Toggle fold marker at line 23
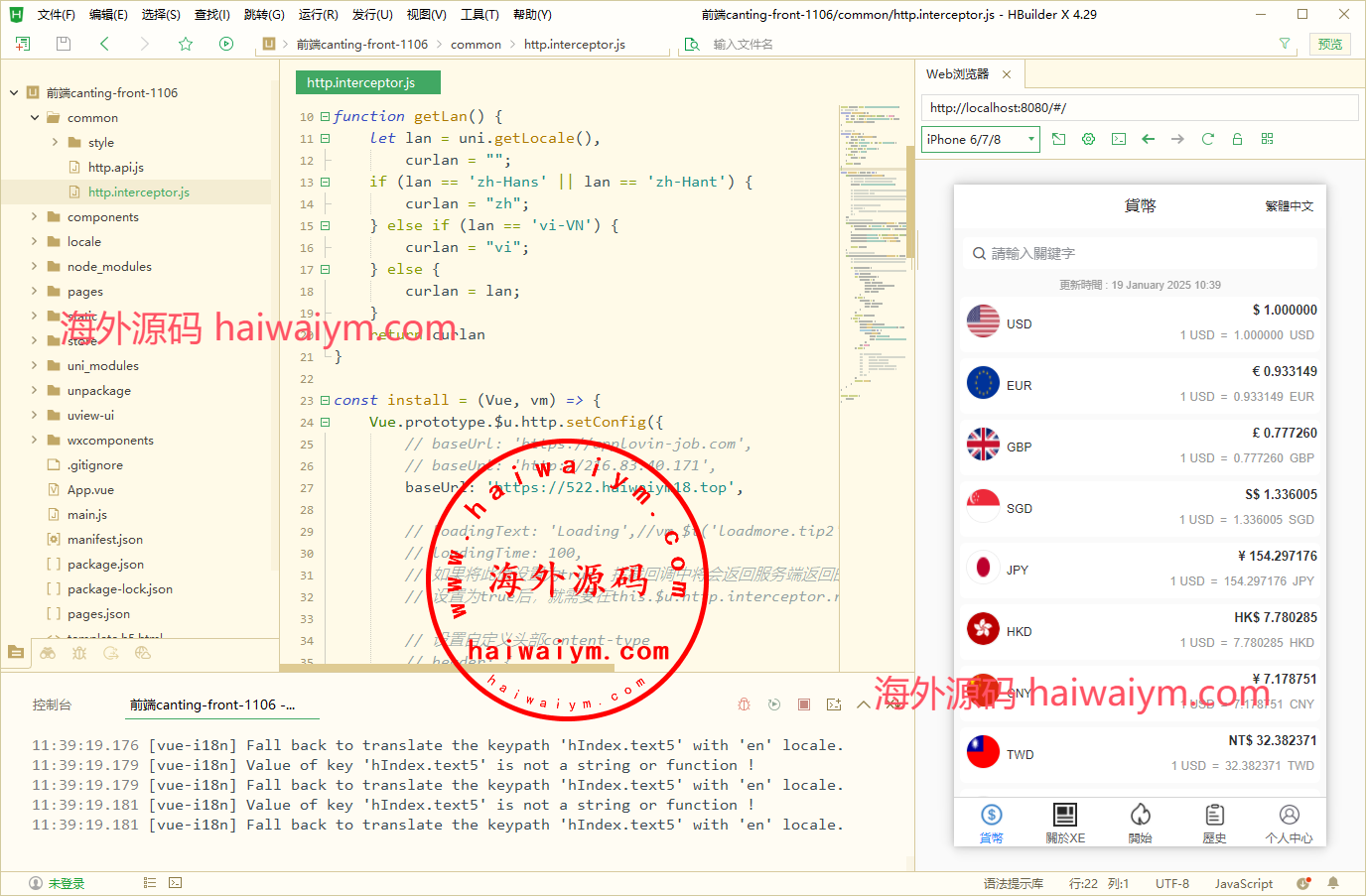Viewport: 1366px width, 896px height. [x=325, y=401]
